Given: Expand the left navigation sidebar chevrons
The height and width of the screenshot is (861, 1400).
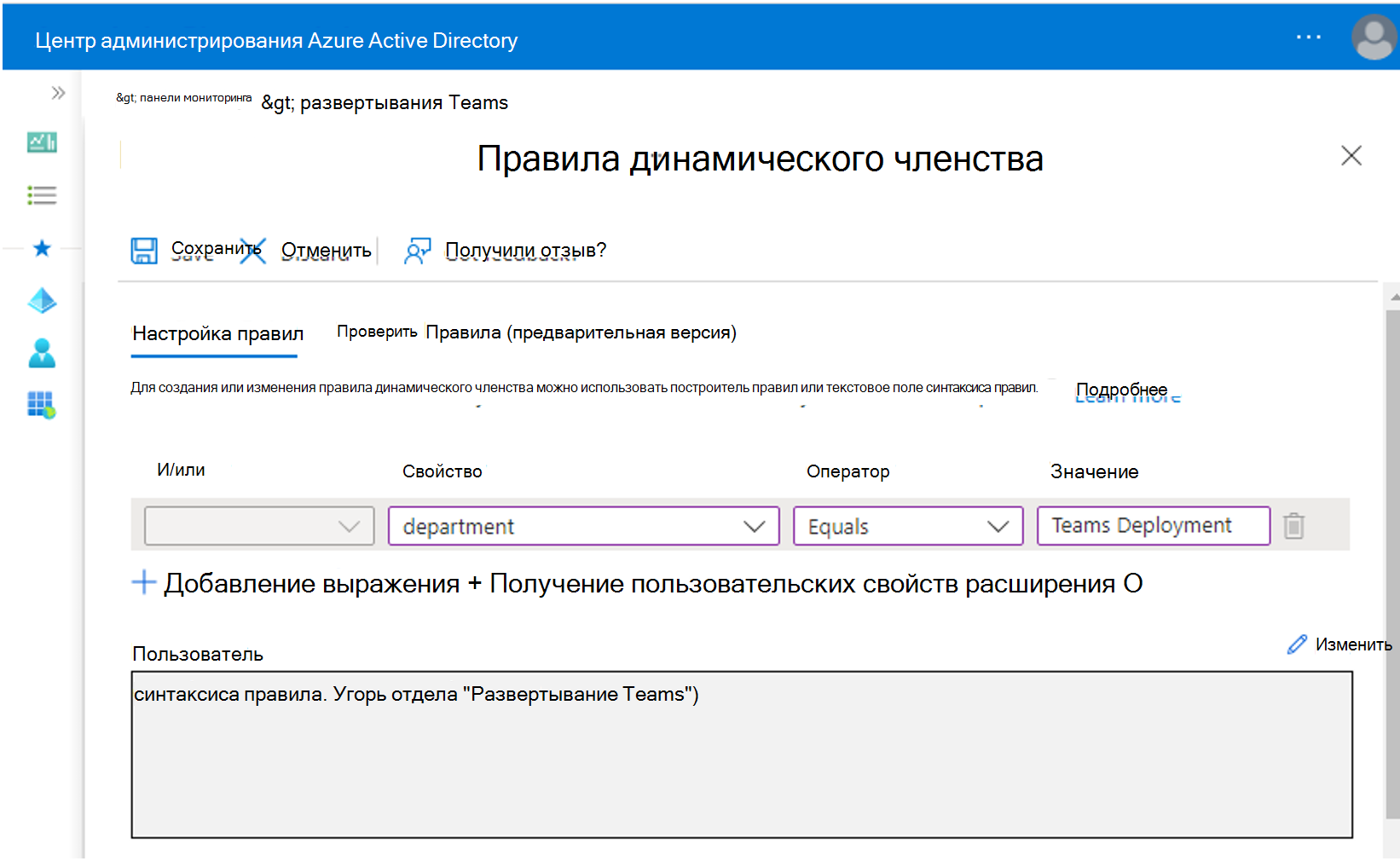Looking at the screenshot, I should [x=58, y=93].
